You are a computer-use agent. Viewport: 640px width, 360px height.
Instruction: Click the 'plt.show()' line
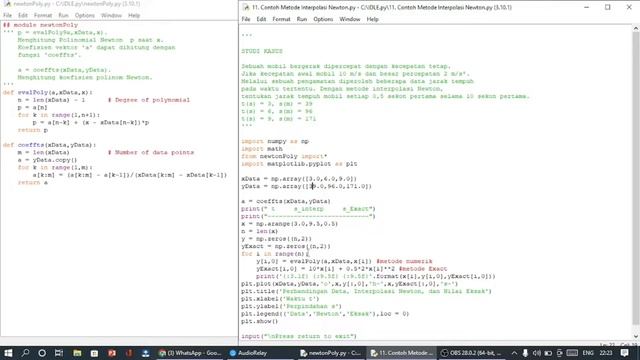pos(260,321)
